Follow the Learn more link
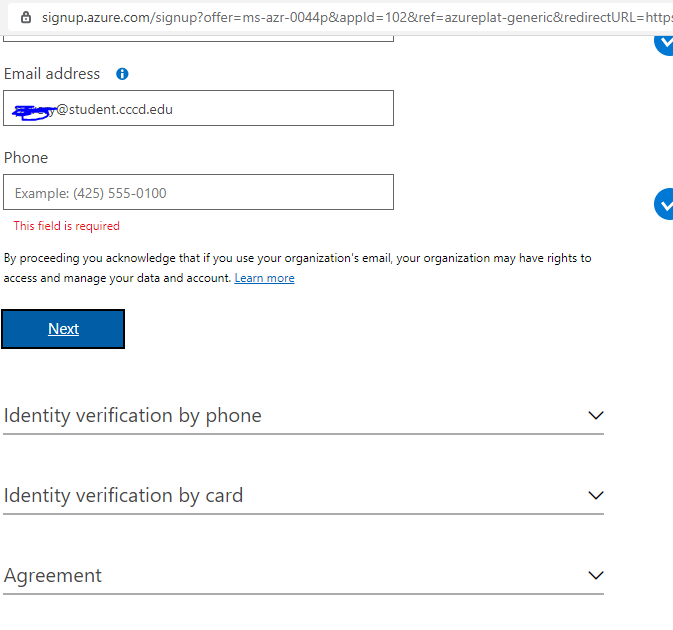673x630 pixels. [x=264, y=278]
